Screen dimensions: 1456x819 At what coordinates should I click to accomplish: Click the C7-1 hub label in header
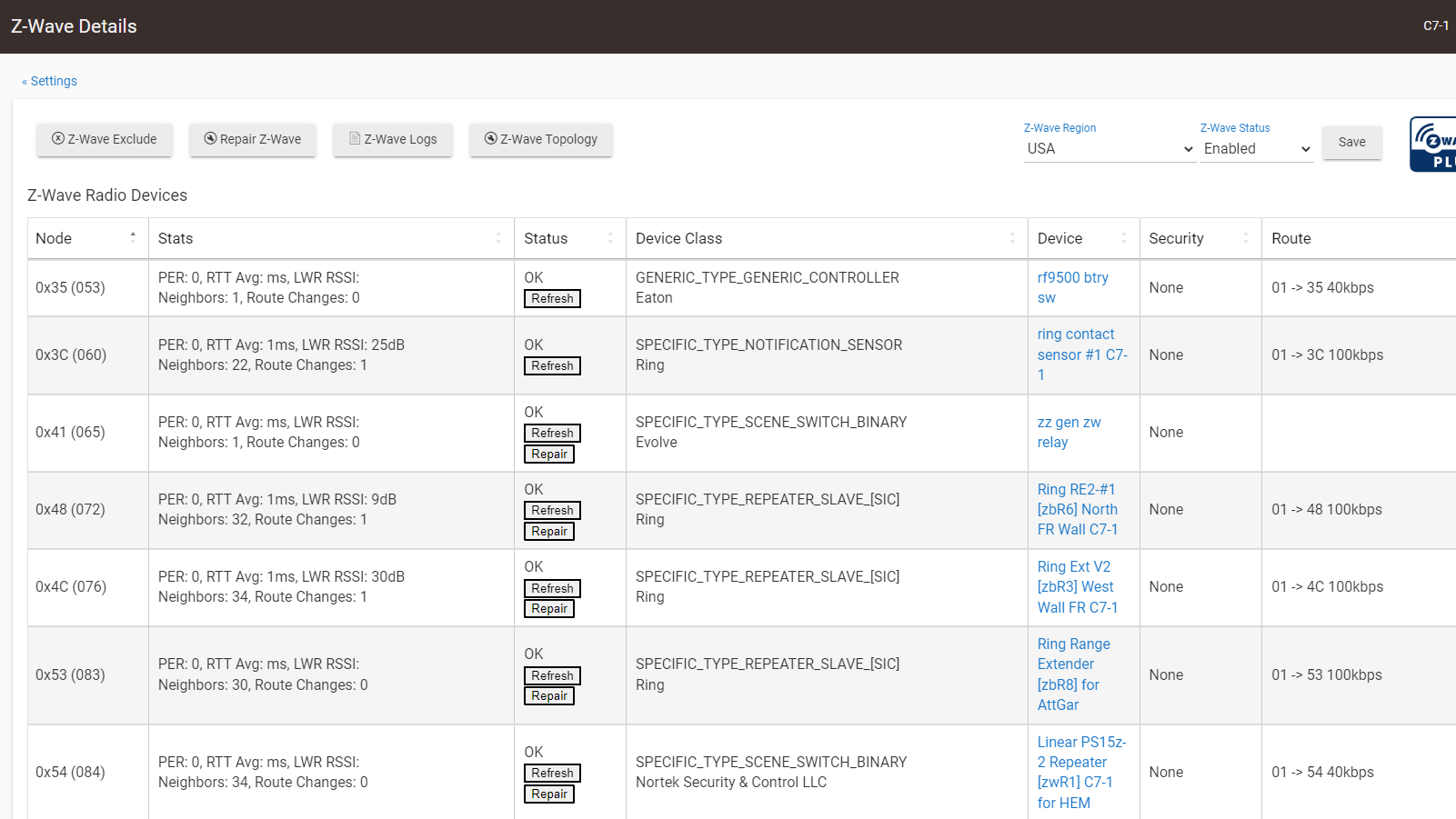pyautogui.click(x=1434, y=25)
